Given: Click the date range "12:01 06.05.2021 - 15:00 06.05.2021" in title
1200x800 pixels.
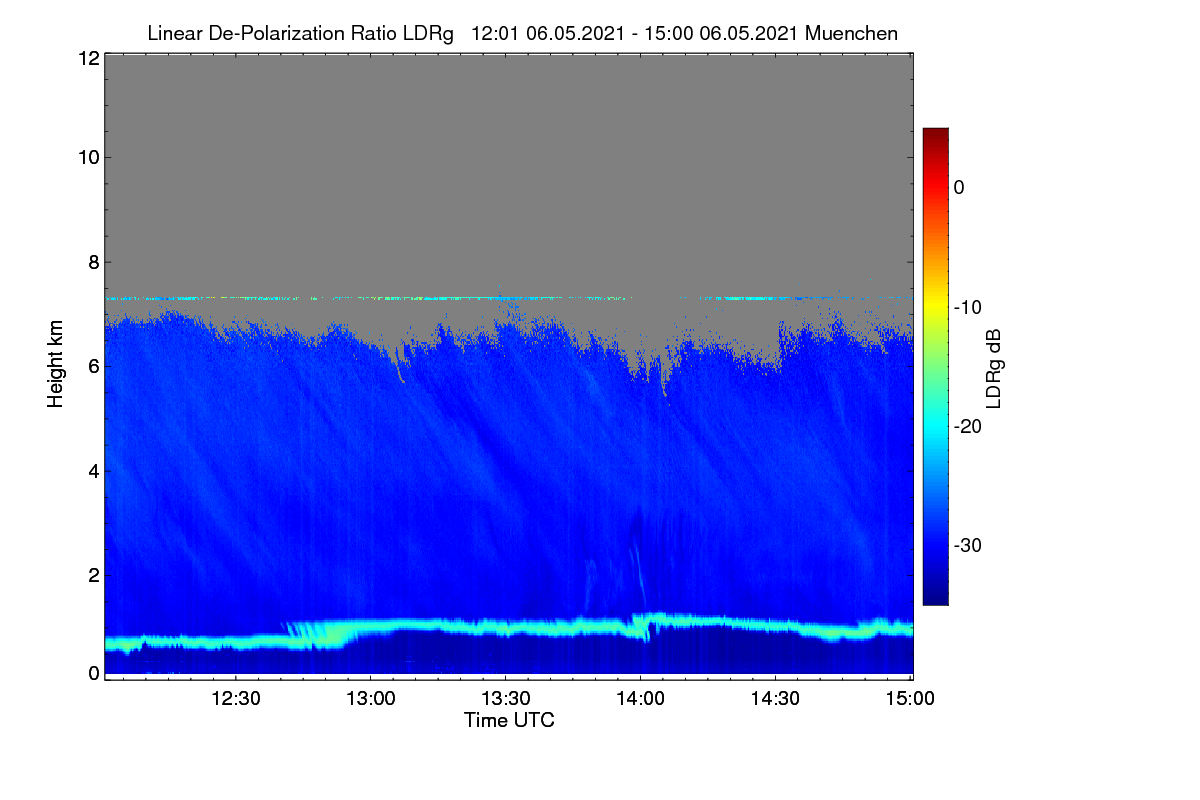Looking at the screenshot, I should 635,33.
